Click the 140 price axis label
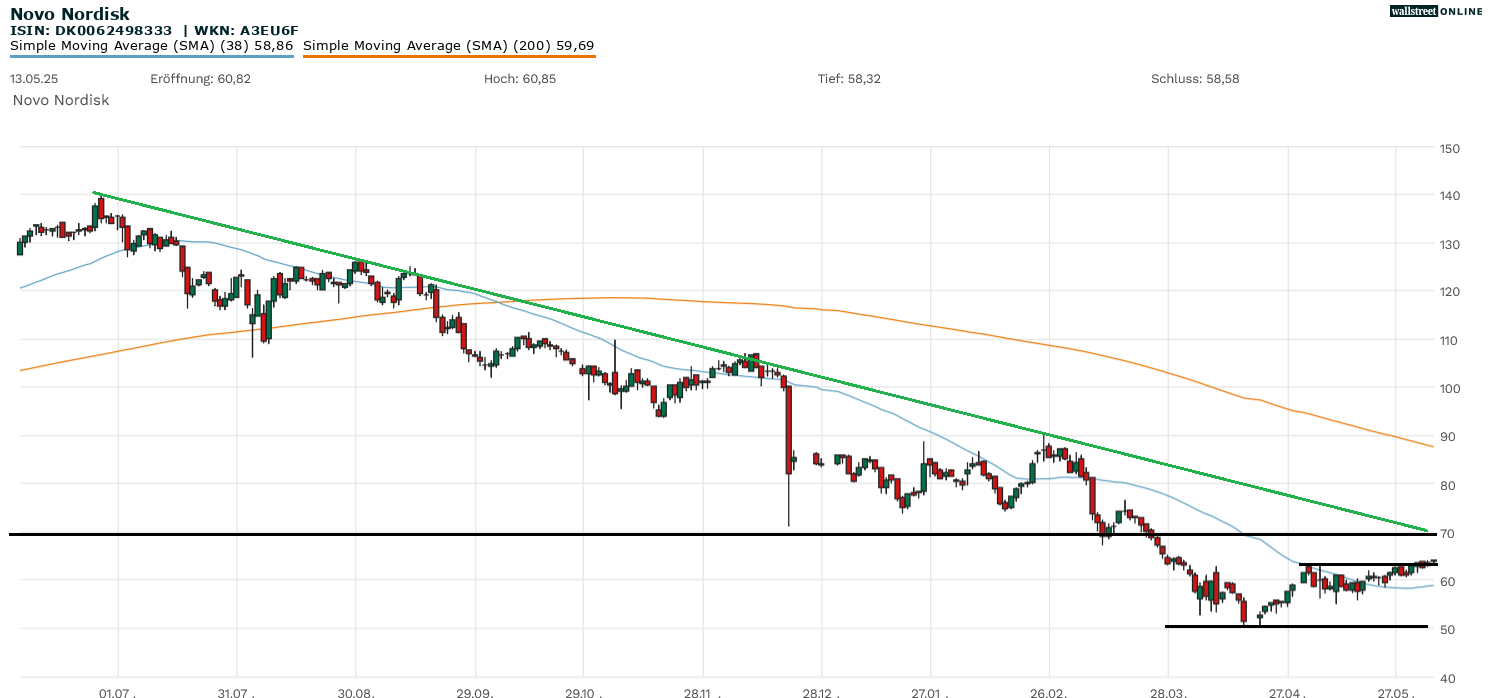 [x=1449, y=196]
